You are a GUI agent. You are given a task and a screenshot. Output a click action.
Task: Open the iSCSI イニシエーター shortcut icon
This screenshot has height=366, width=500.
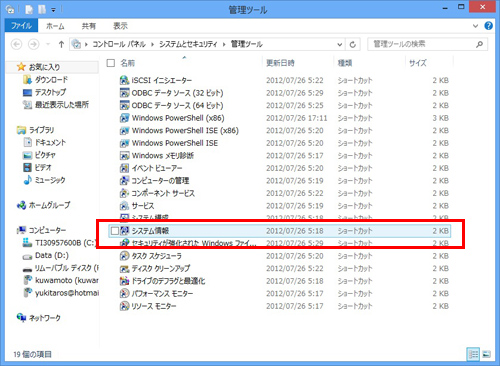pyautogui.click(x=124, y=80)
